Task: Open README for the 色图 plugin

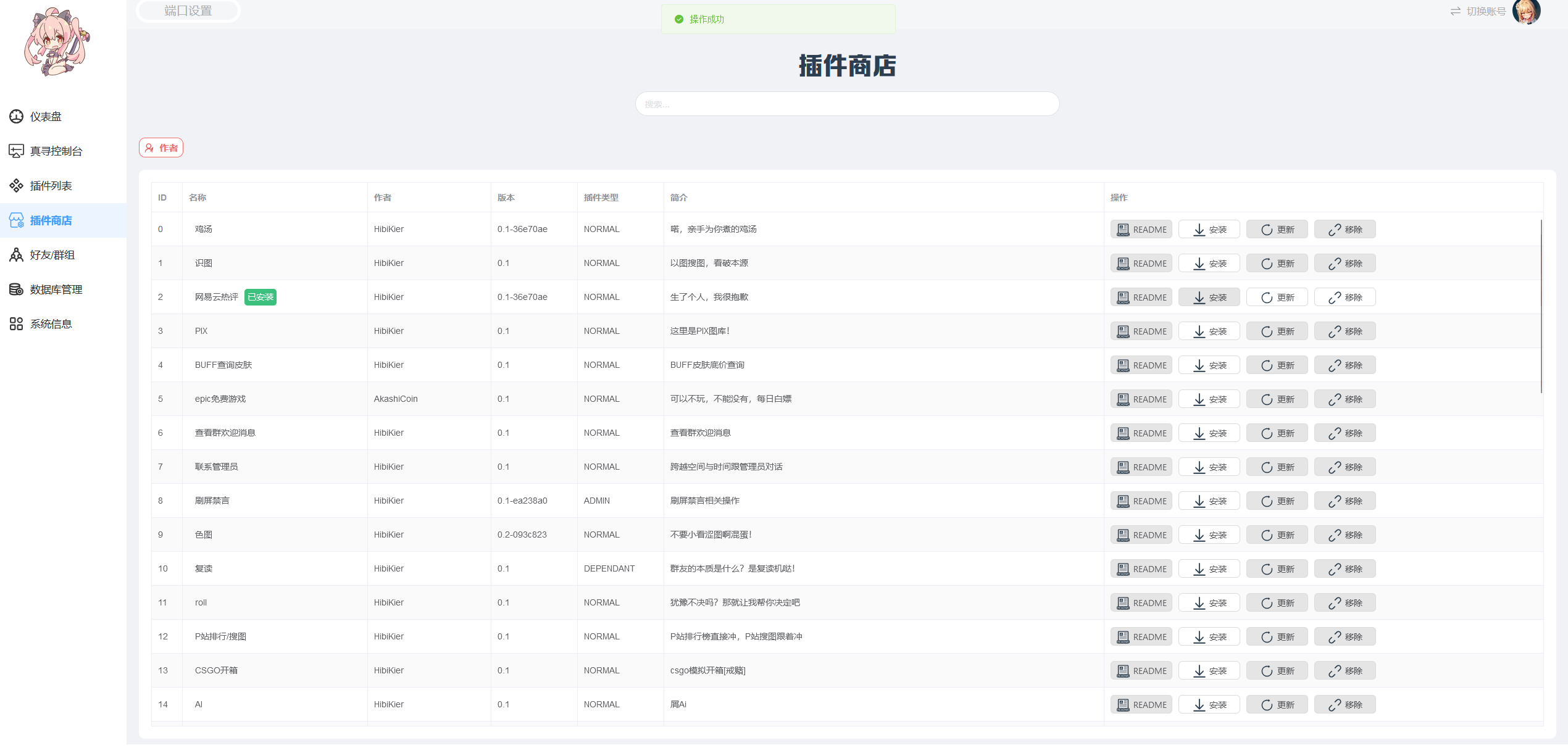Action: [1141, 535]
